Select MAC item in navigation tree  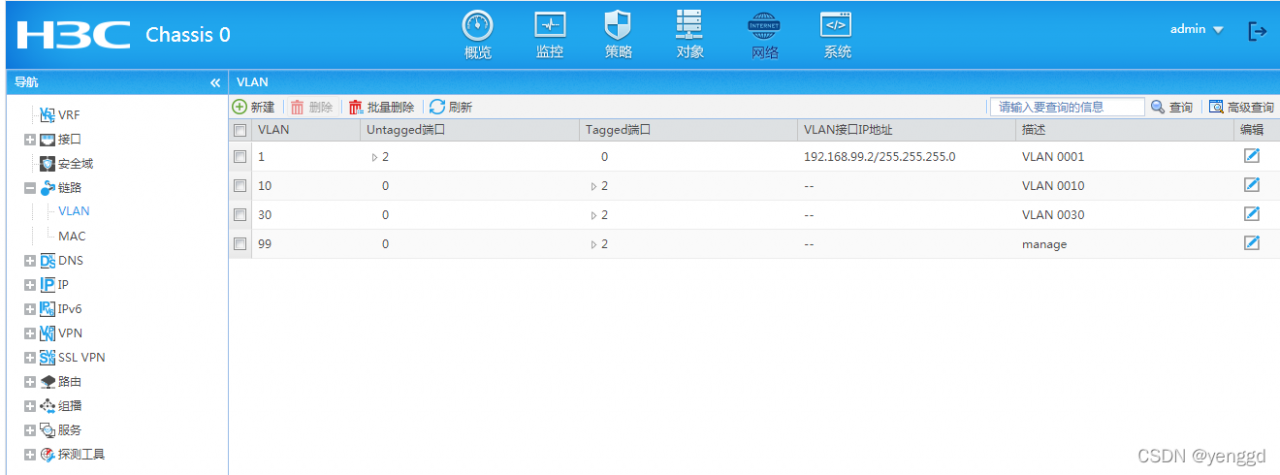pyautogui.click(x=72, y=236)
